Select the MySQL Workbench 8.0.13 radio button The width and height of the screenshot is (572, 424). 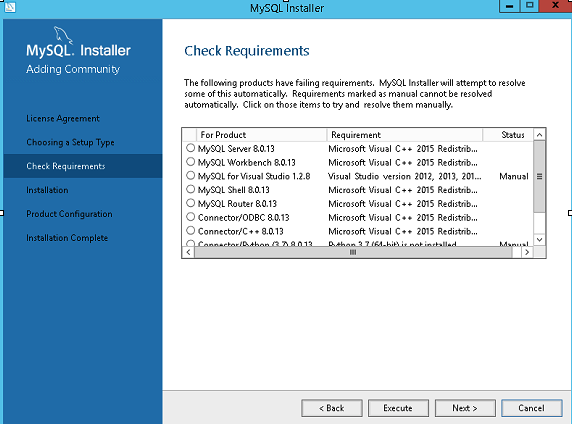[x=190, y=162]
